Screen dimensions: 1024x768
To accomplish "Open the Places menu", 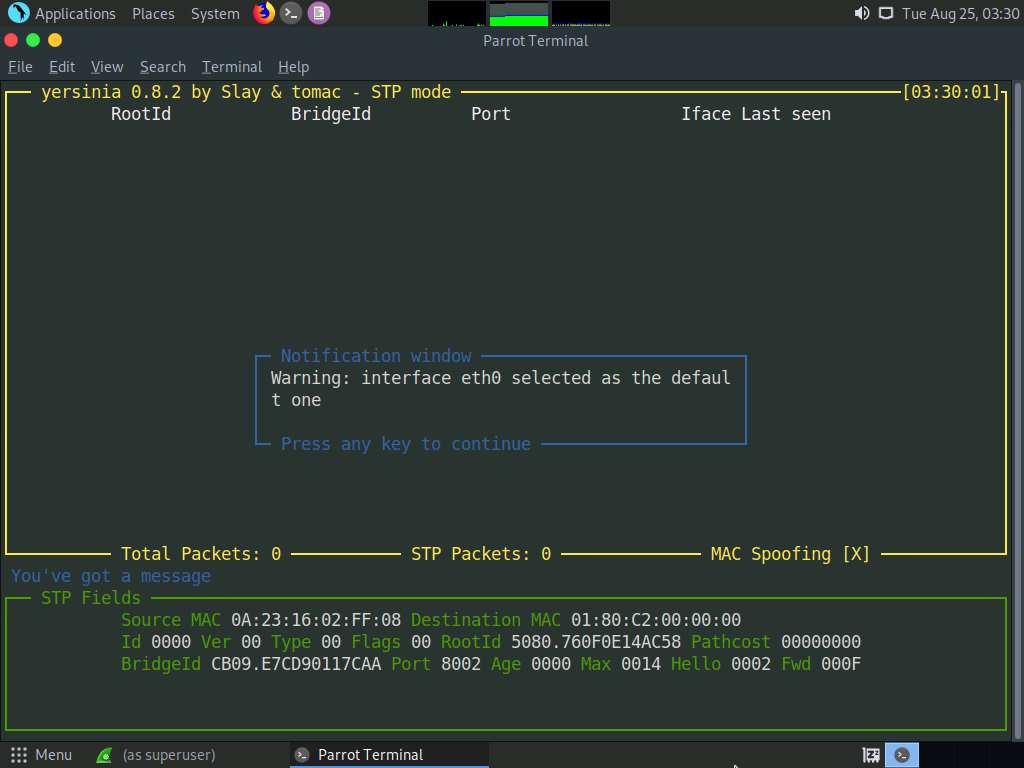I will (x=153, y=14).
